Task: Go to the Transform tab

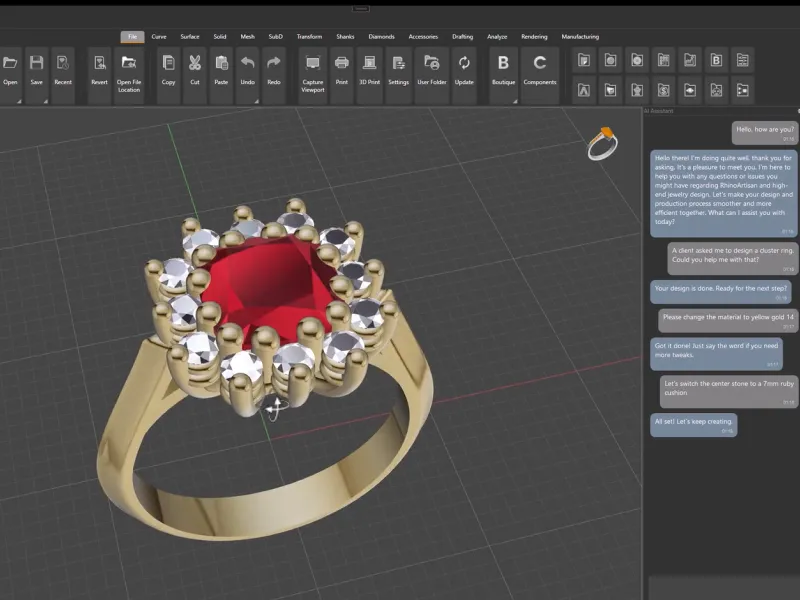Action: (x=309, y=37)
